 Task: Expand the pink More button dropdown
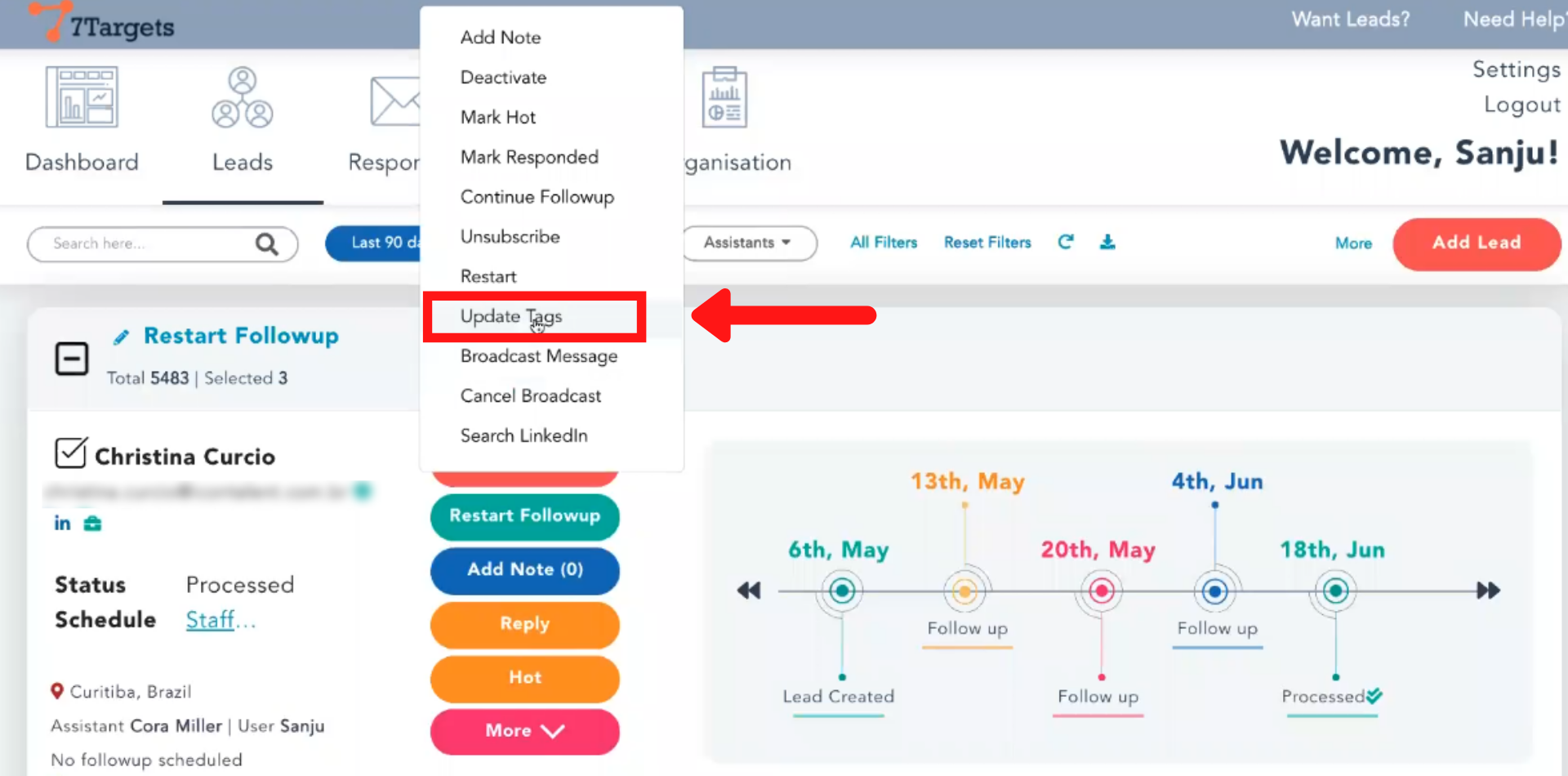[x=524, y=731]
